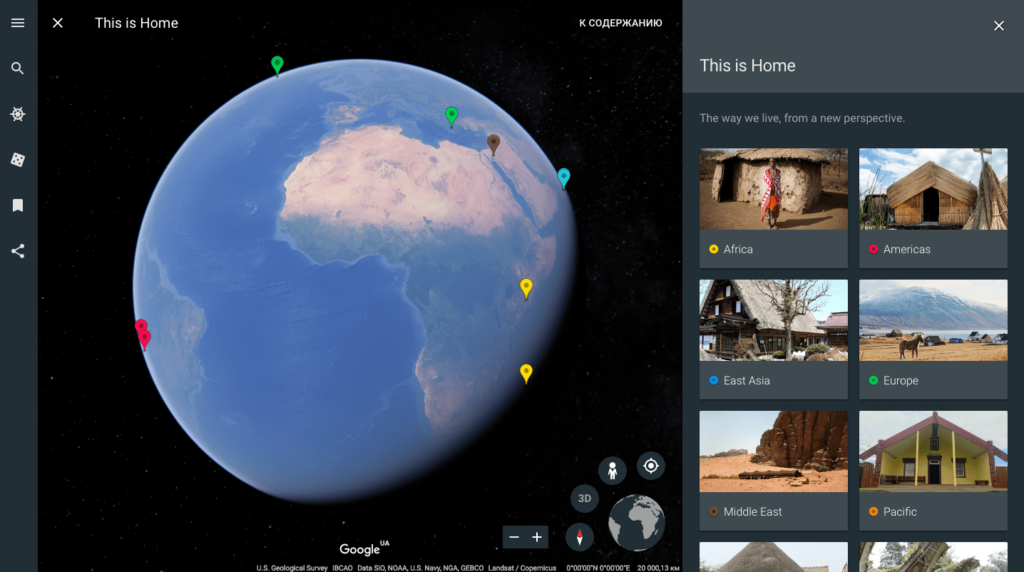Click the mini globe overview

click(x=637, y=522)
